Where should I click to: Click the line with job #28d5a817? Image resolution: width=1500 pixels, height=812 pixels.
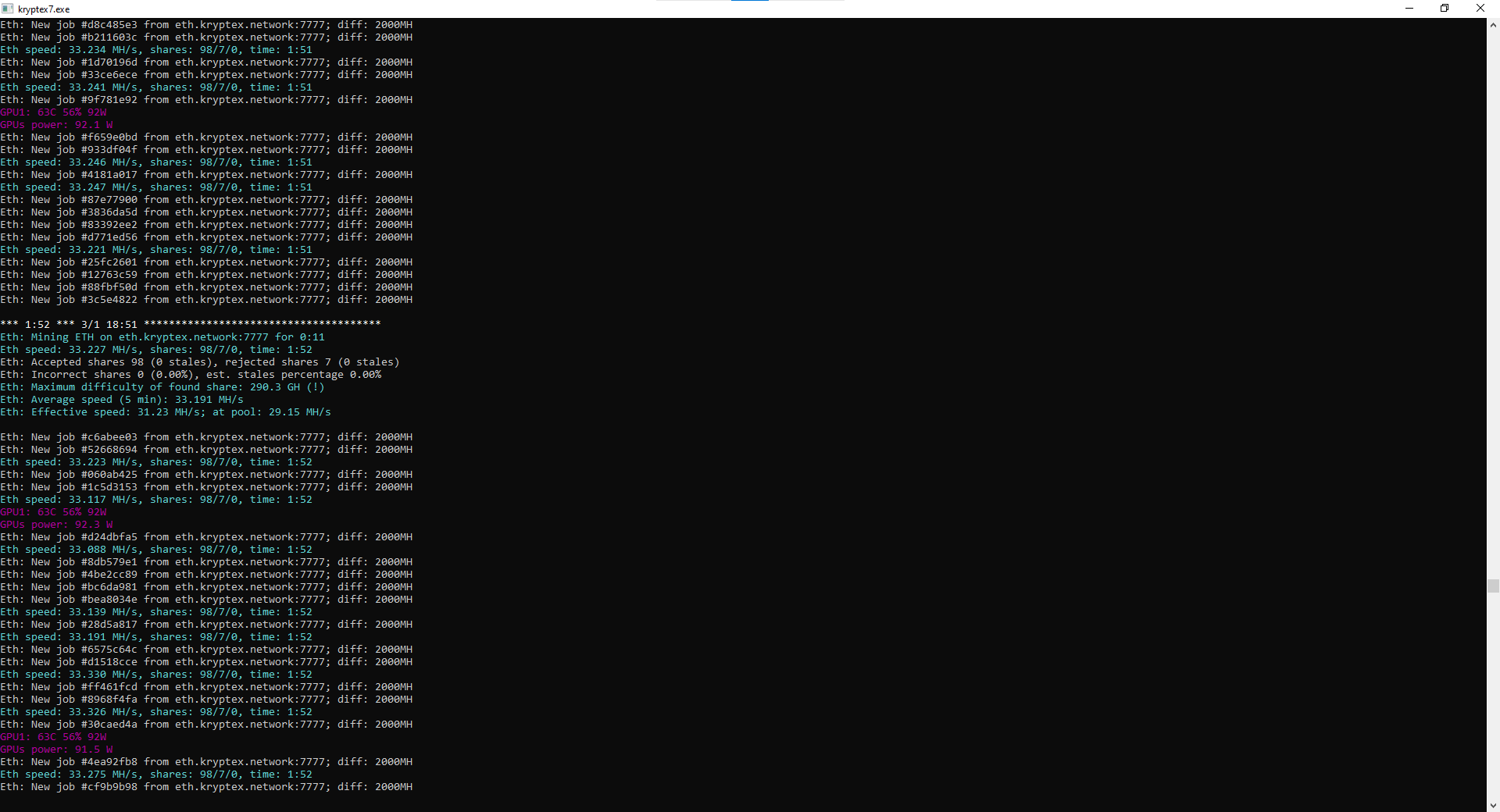pos(206,625)
